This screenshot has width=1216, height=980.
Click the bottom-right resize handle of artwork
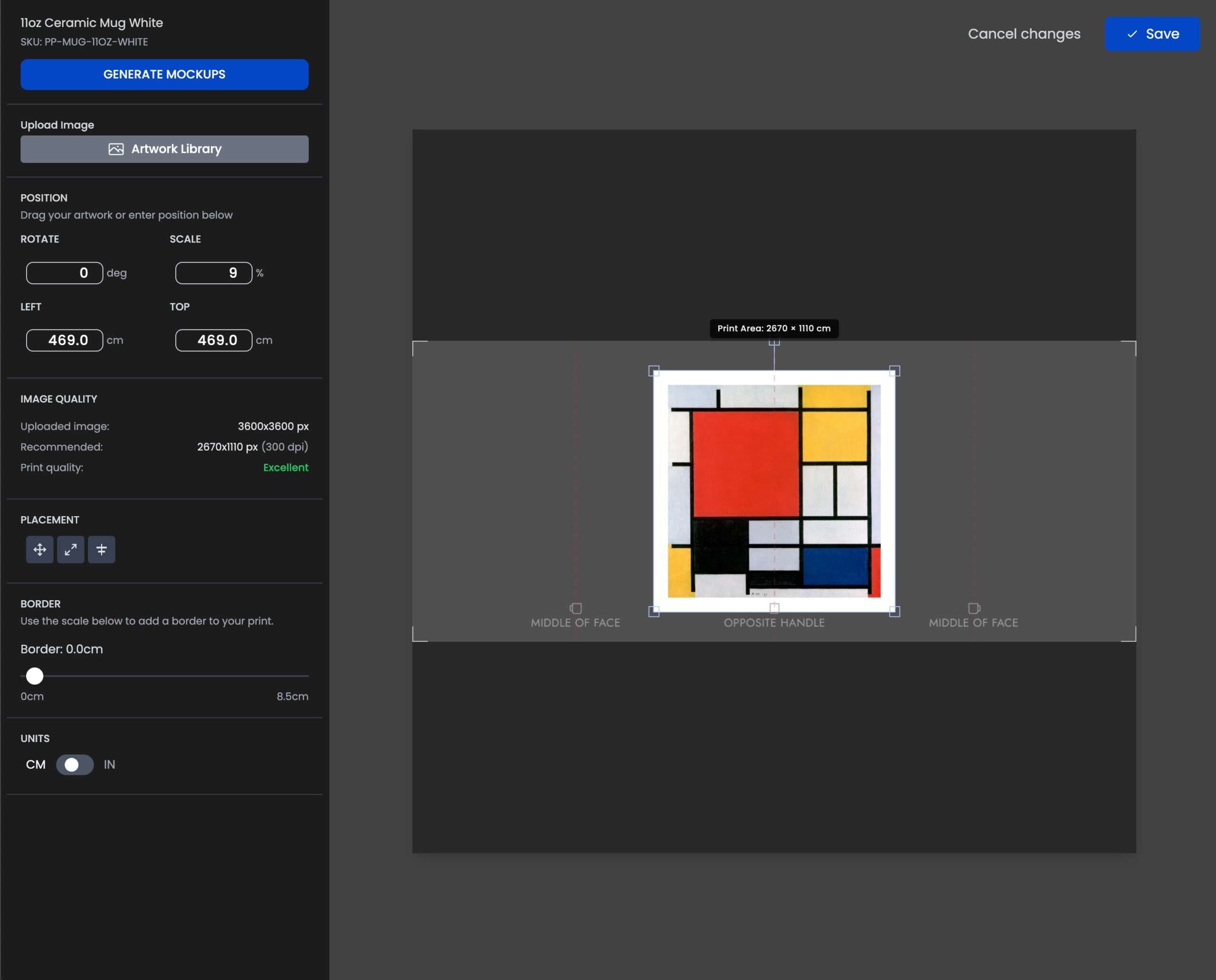[894, 611]
